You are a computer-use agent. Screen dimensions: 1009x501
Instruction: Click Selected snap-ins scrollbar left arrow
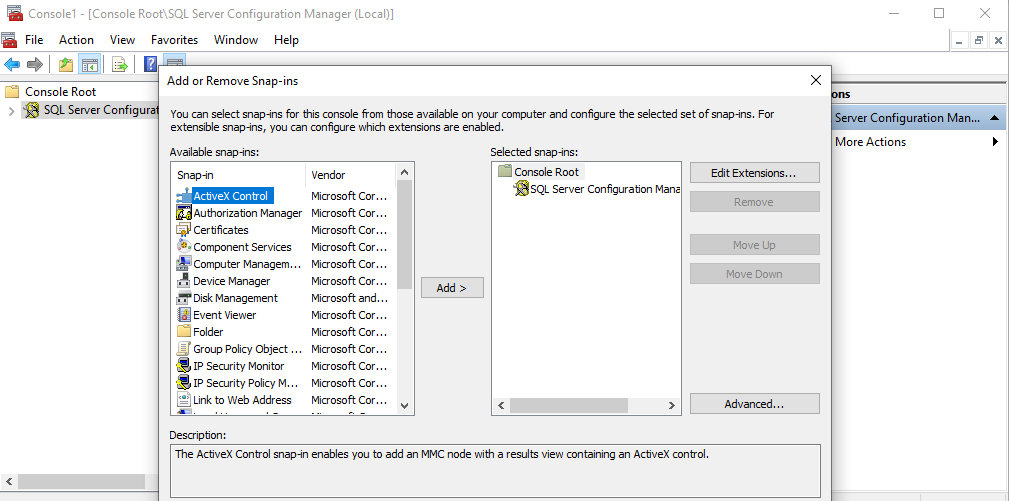point(501,406)
